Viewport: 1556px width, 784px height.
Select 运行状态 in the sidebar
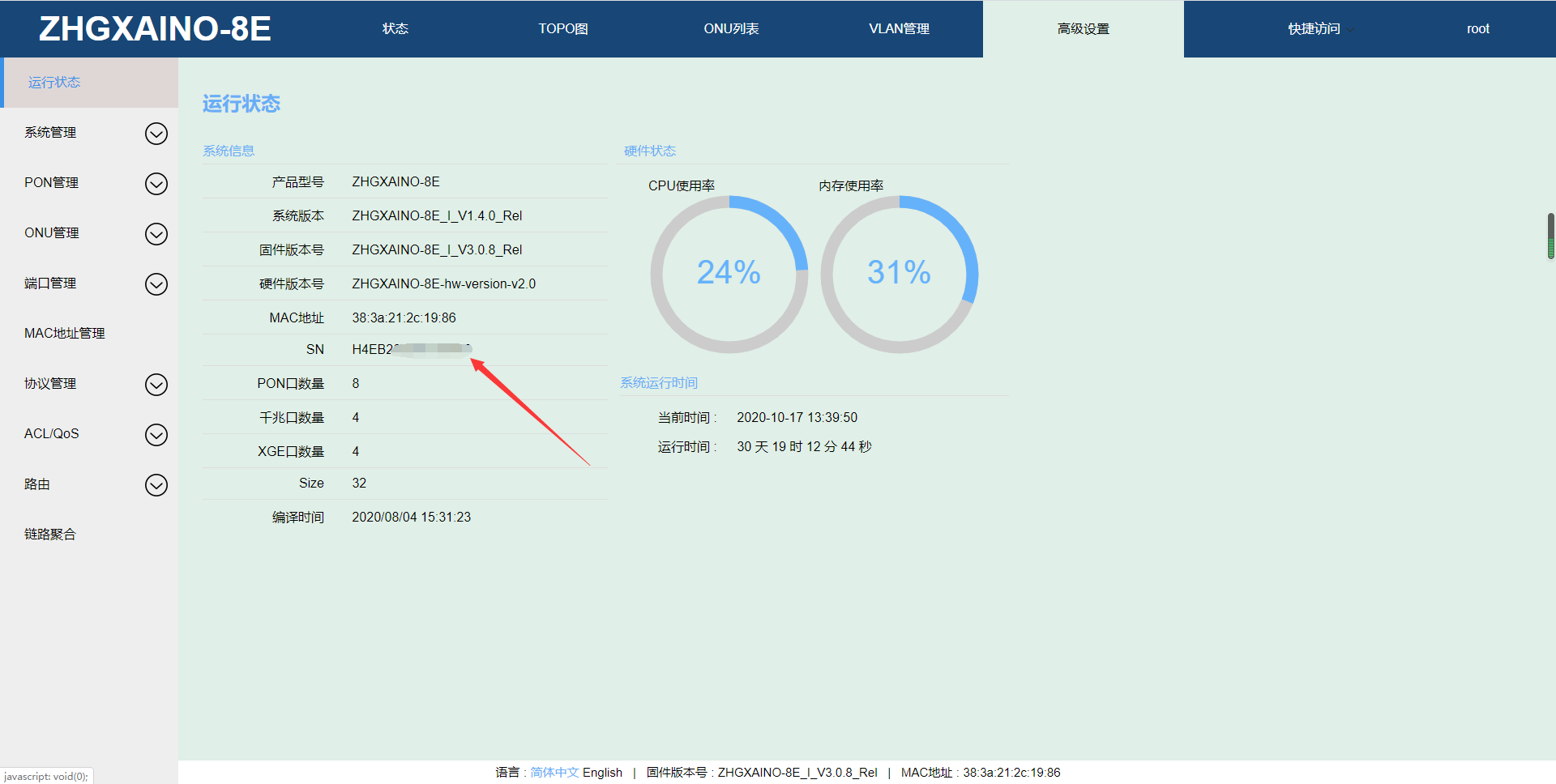click(x=54, y=83)
